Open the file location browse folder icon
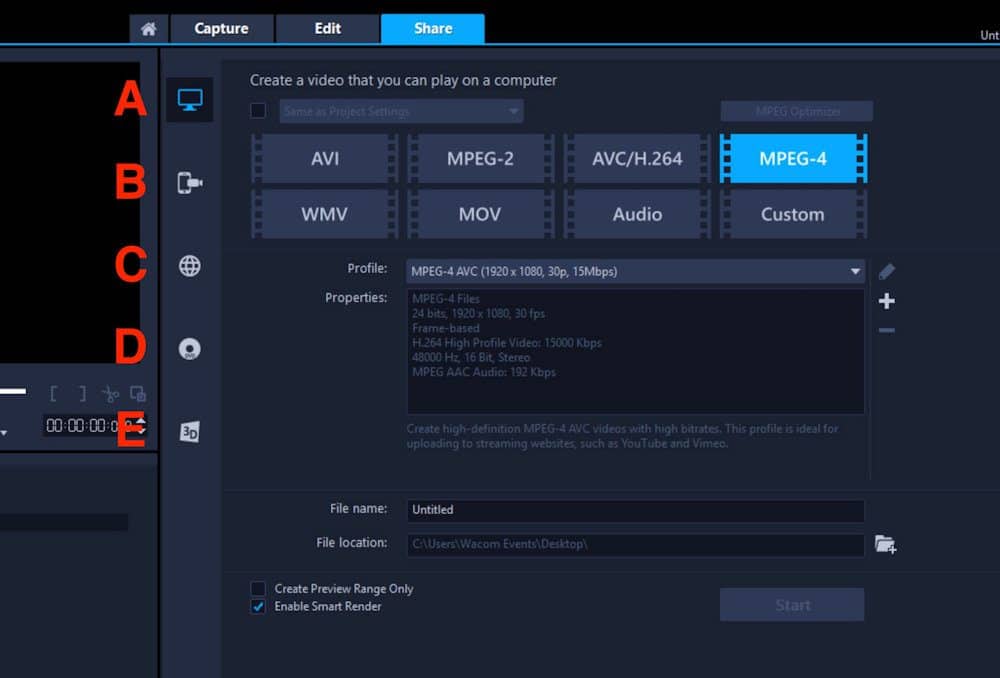This screenshot has height=678, width=1000. click(886, 545)
